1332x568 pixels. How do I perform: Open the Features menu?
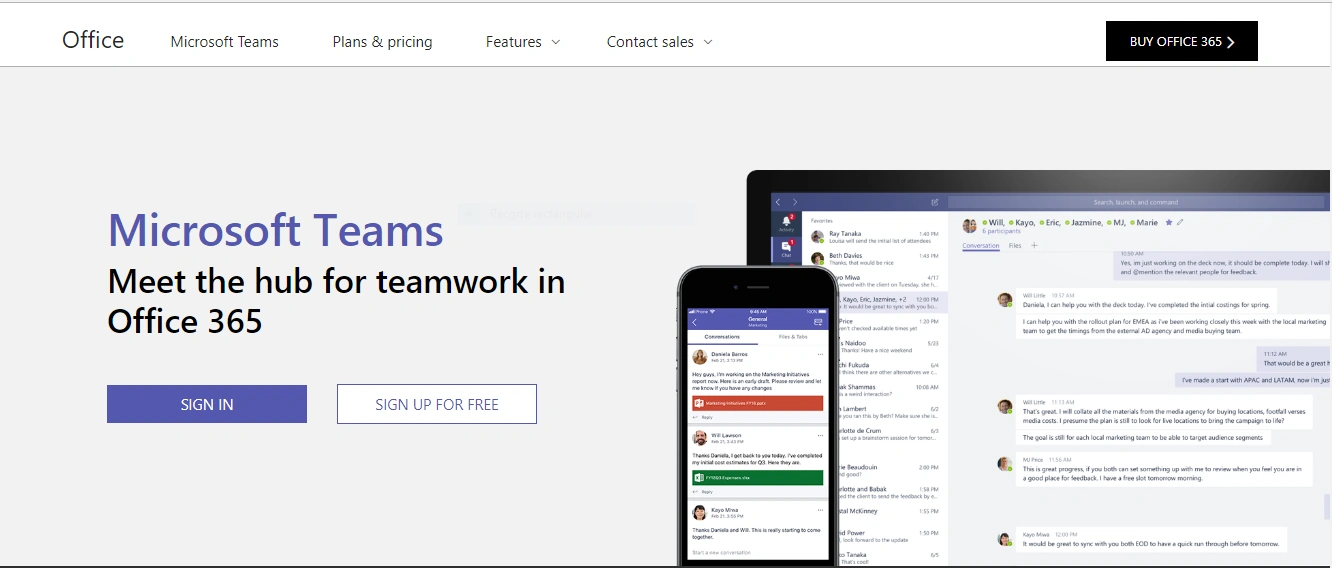(x=523, y=42)
